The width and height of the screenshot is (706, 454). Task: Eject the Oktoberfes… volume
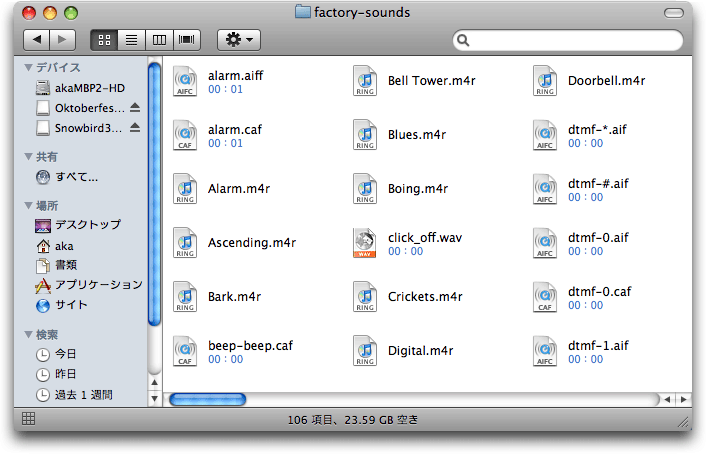[135, 108]
